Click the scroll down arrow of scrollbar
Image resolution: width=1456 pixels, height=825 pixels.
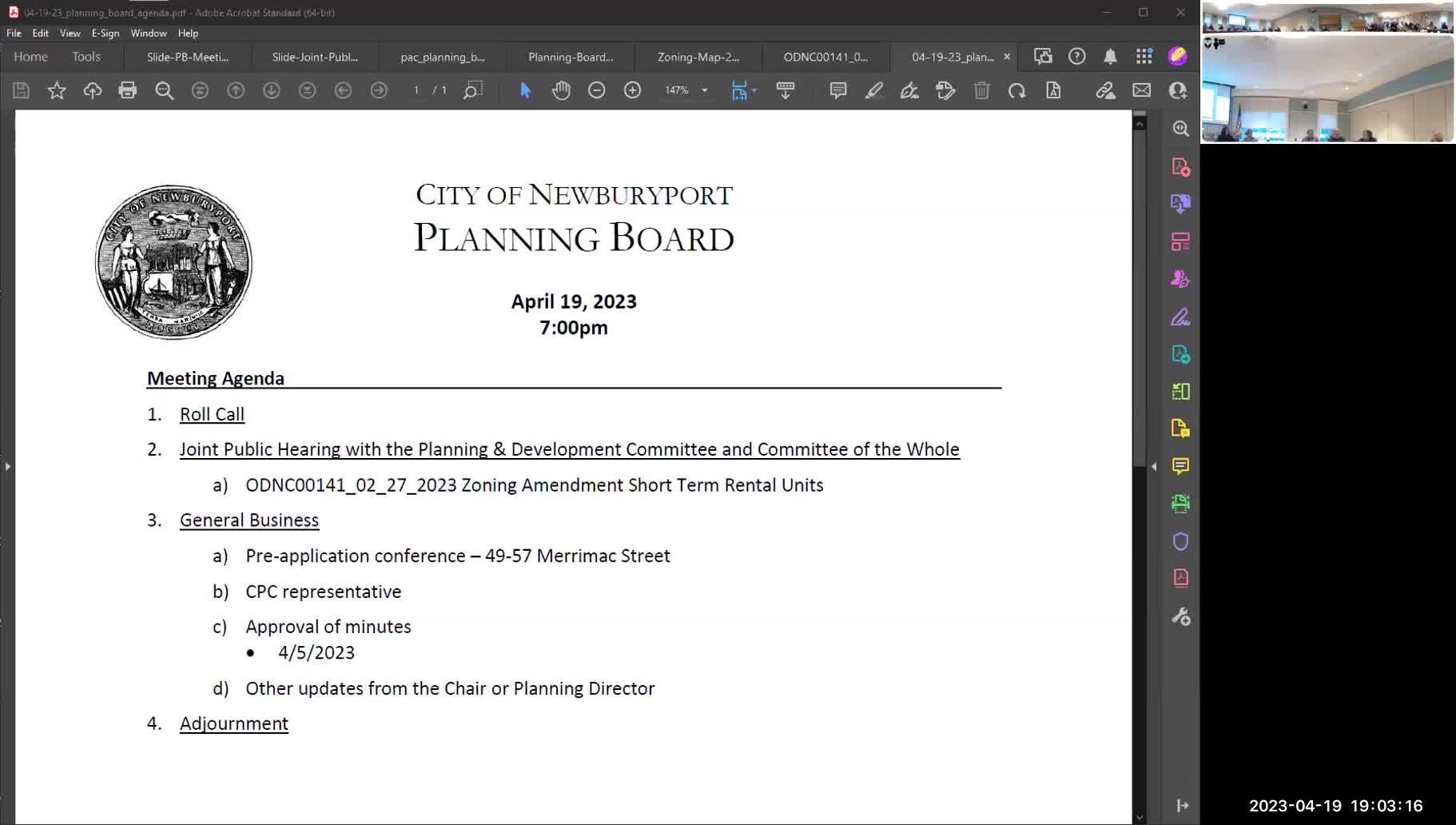[x=1140, y=817]
